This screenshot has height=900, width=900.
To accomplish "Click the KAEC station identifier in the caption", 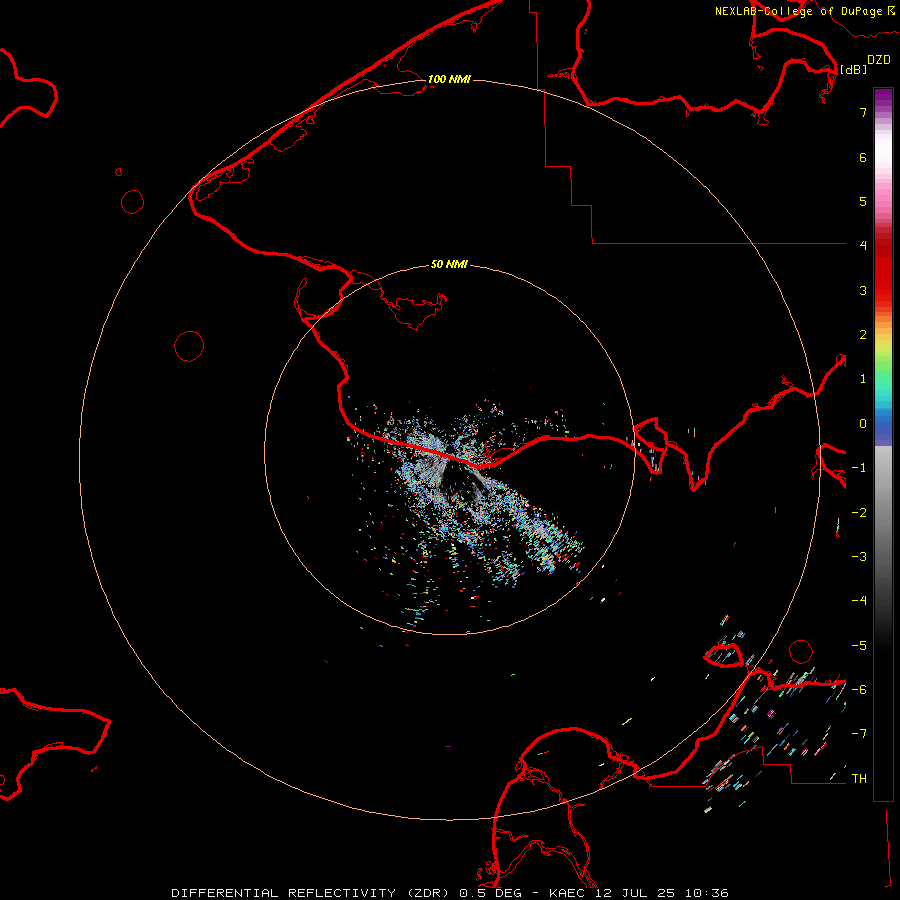I will [568, 893].
